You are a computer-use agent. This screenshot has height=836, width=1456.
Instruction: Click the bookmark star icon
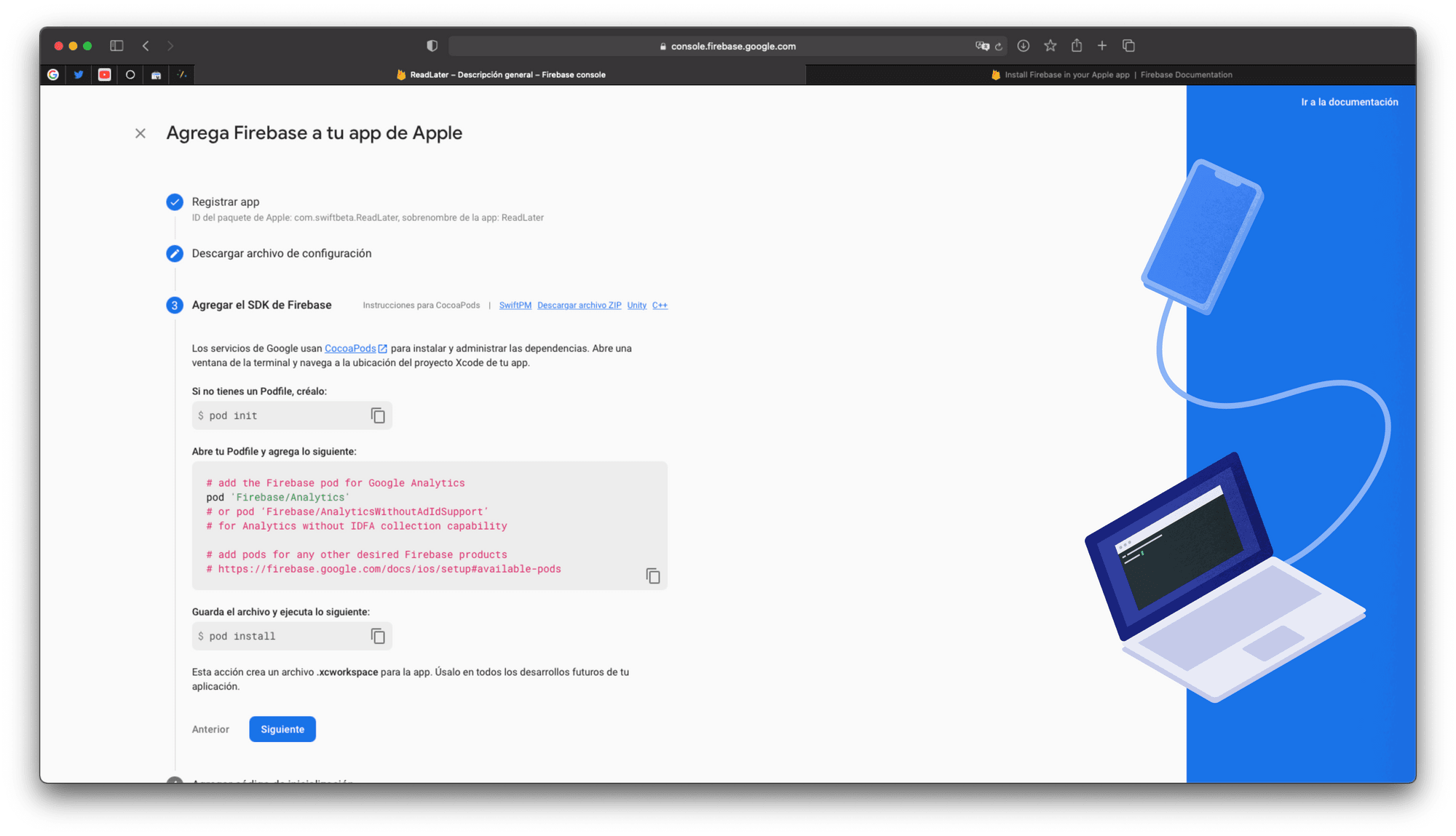coord(1050,46)
